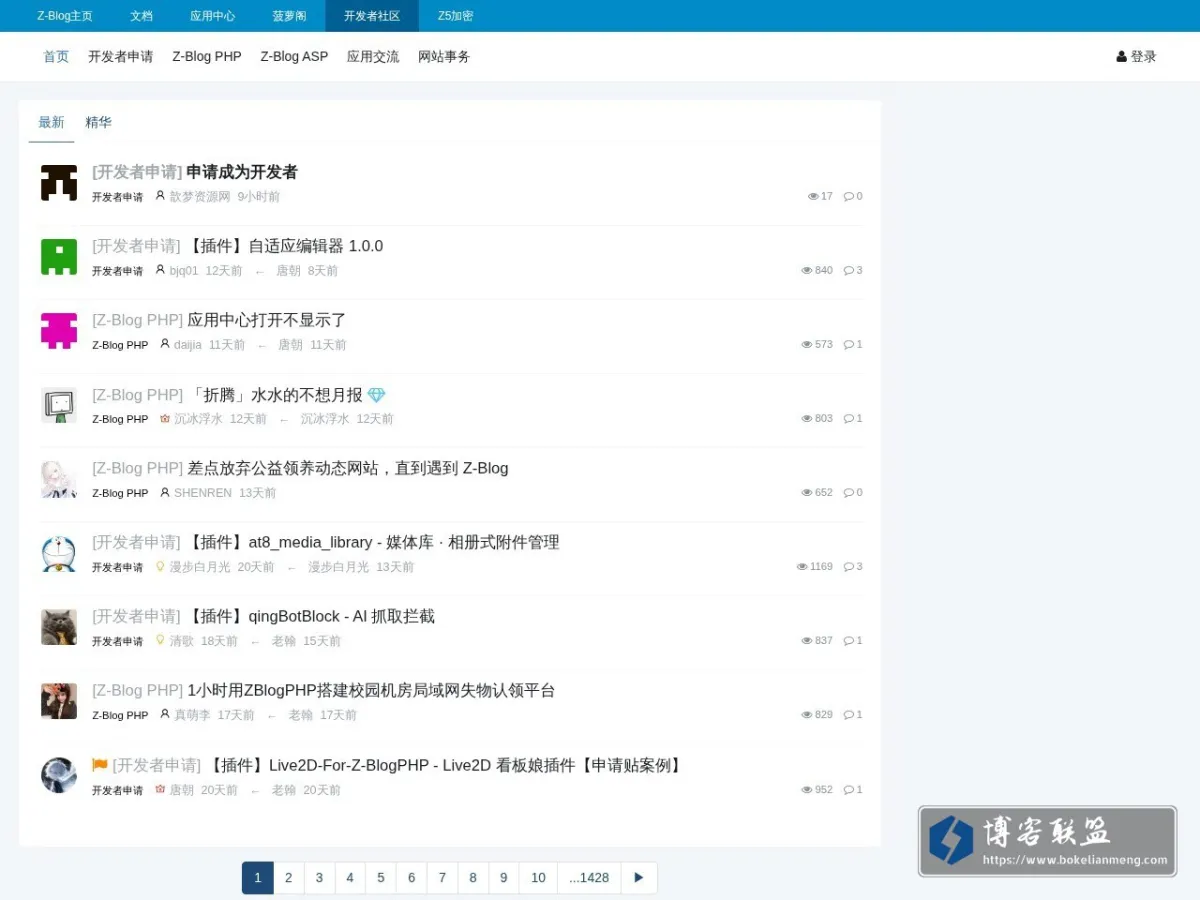Open post Live2D-For-Z-BlogPHP 看板娘插件
The width and height of the screenshot is (1200, 900).
click(x=446, y=765)
